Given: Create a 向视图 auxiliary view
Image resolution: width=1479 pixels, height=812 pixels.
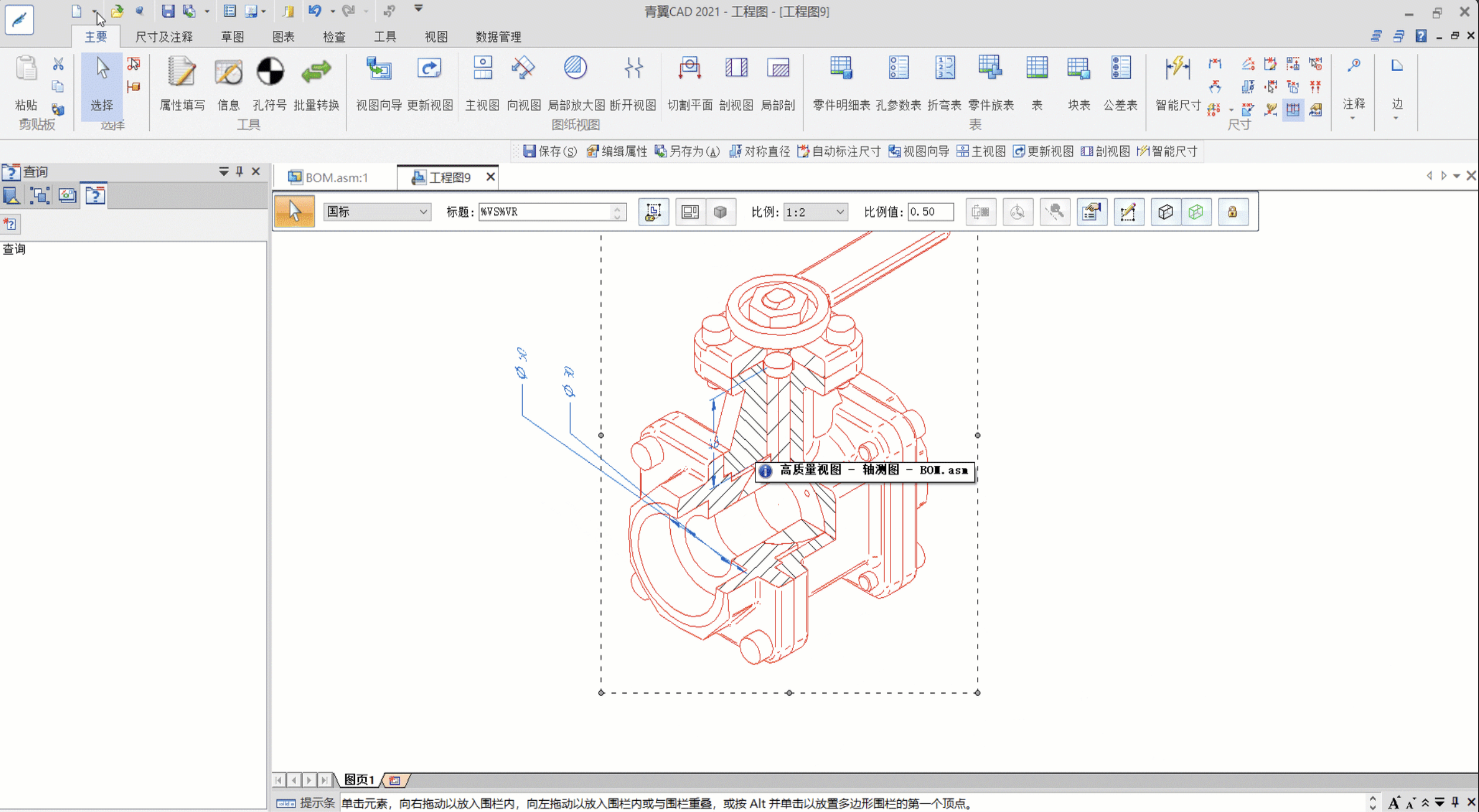Looking at the screenshot, I should tap(523, 83).
